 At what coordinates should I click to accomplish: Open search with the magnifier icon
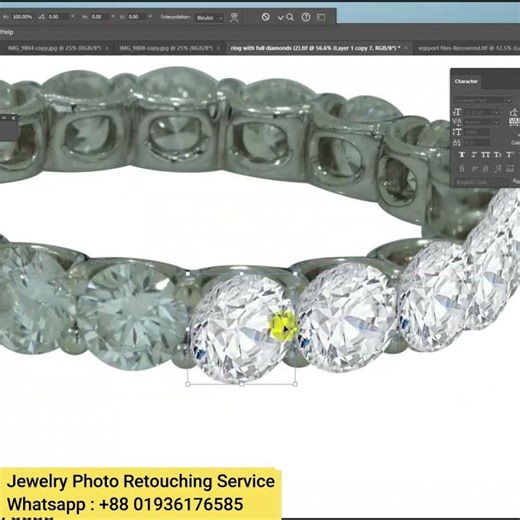[290, 17]
